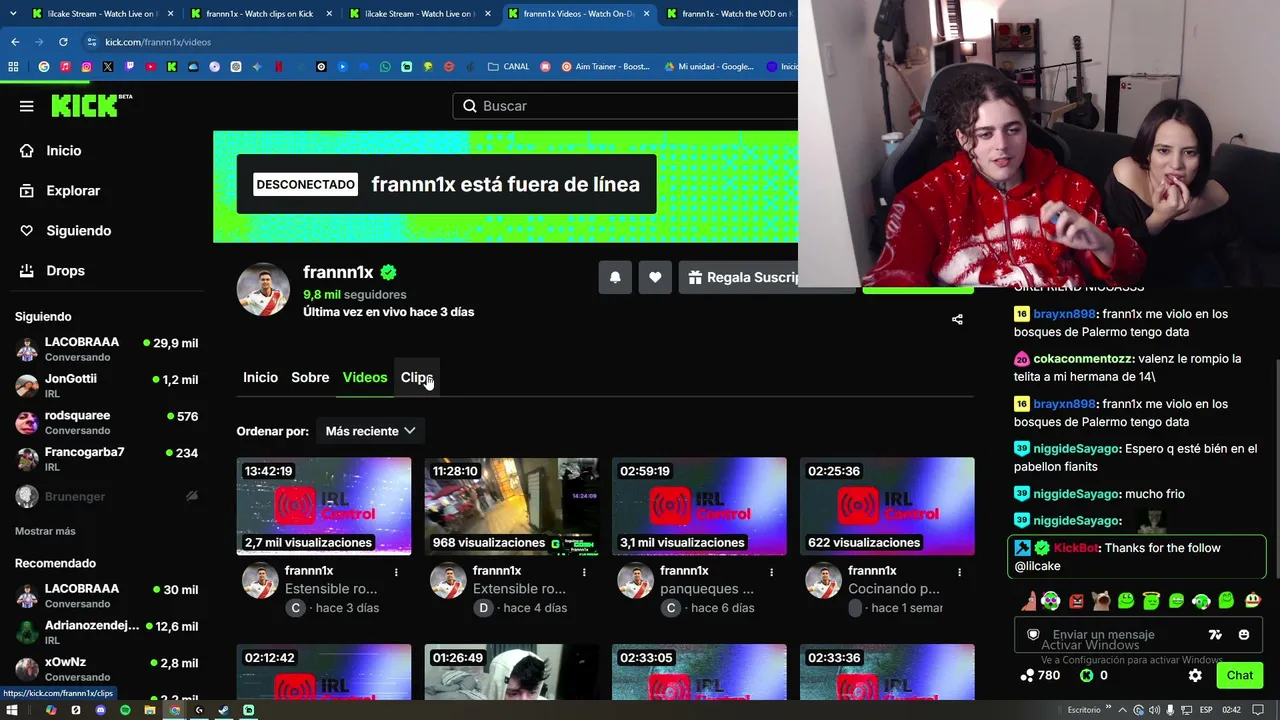Open options menu for the 4 días video
The height and width of the screenshot is (720, 1280).
pyautogui.click(x=584, y=572)
